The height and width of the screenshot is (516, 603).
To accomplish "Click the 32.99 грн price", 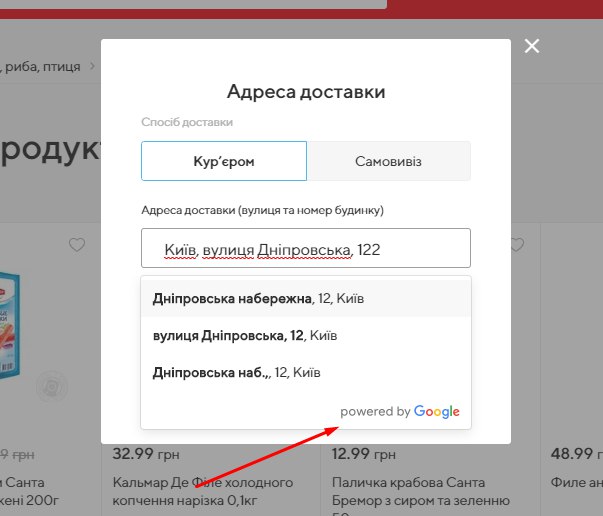I will pyautogui.click(x=146, y=454).
